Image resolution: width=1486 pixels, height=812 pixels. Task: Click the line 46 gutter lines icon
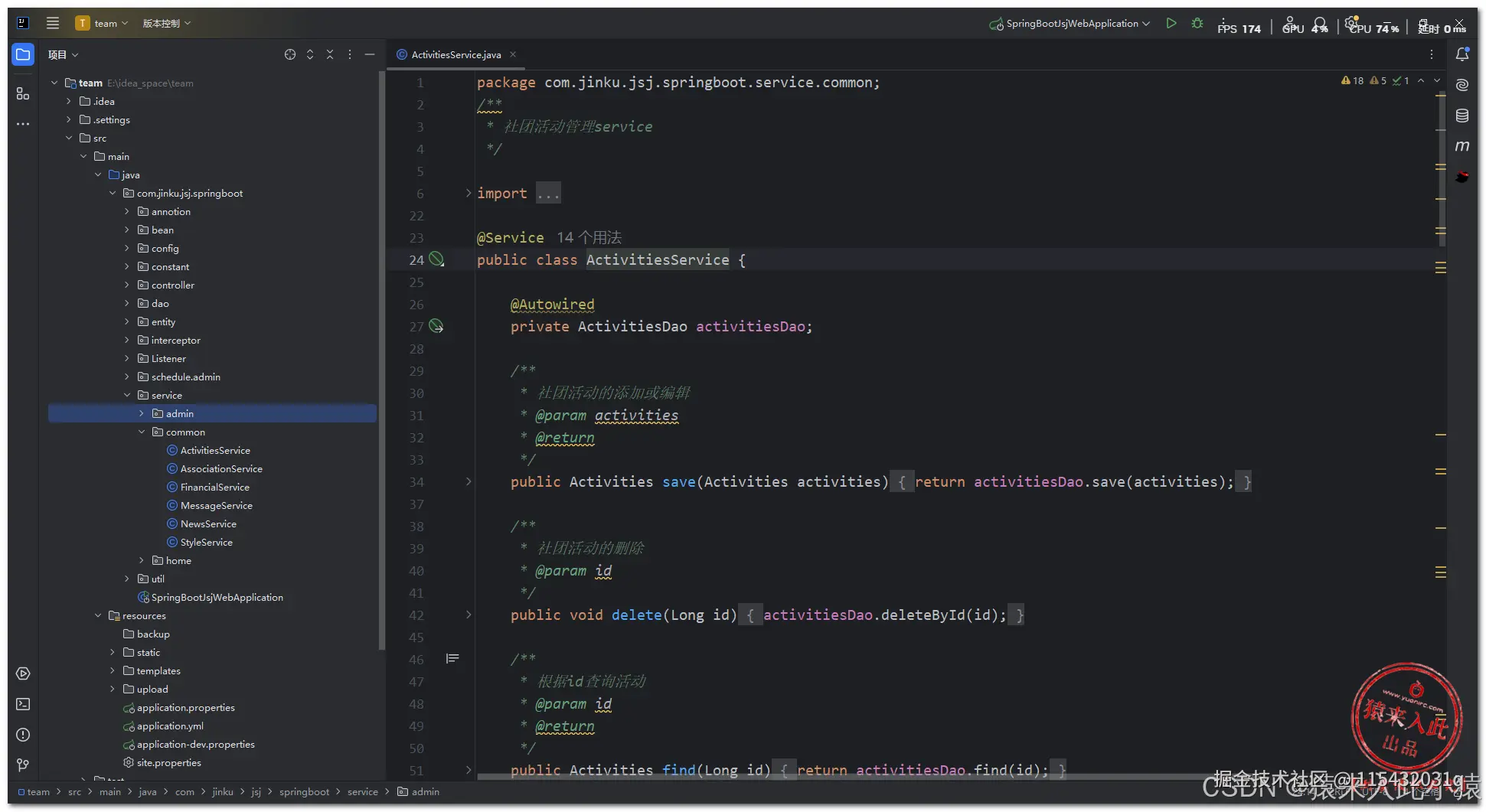click(452, 658)
